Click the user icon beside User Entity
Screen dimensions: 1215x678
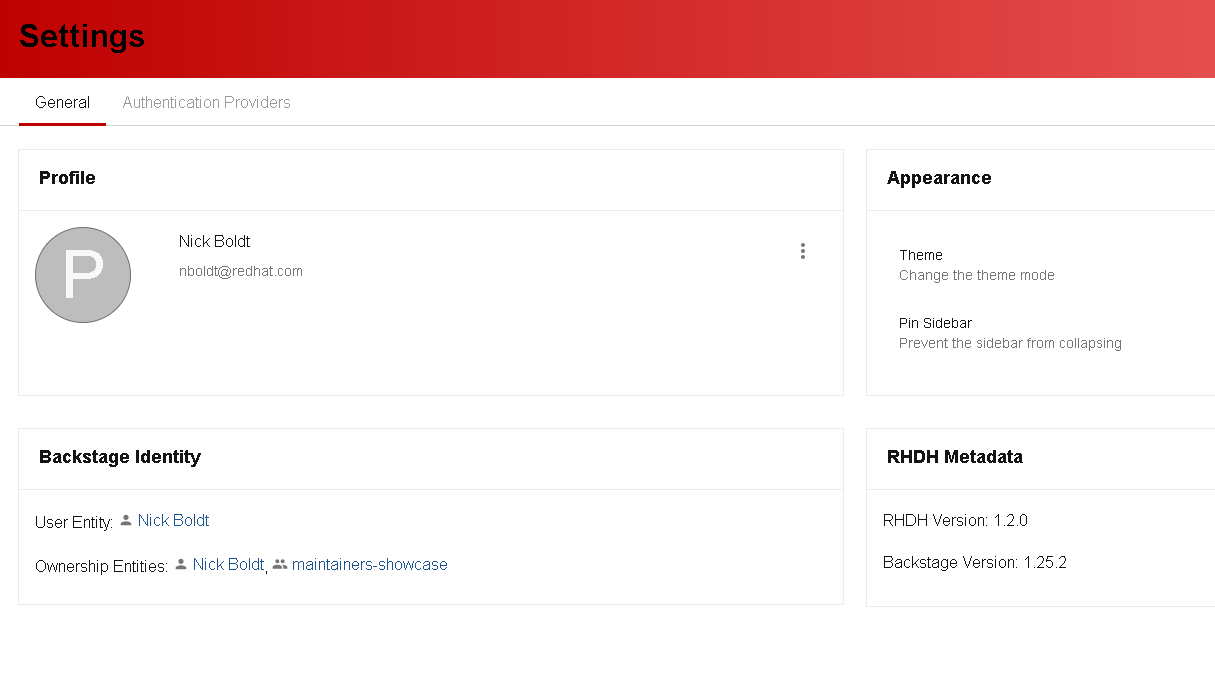(x=126, y=520)
